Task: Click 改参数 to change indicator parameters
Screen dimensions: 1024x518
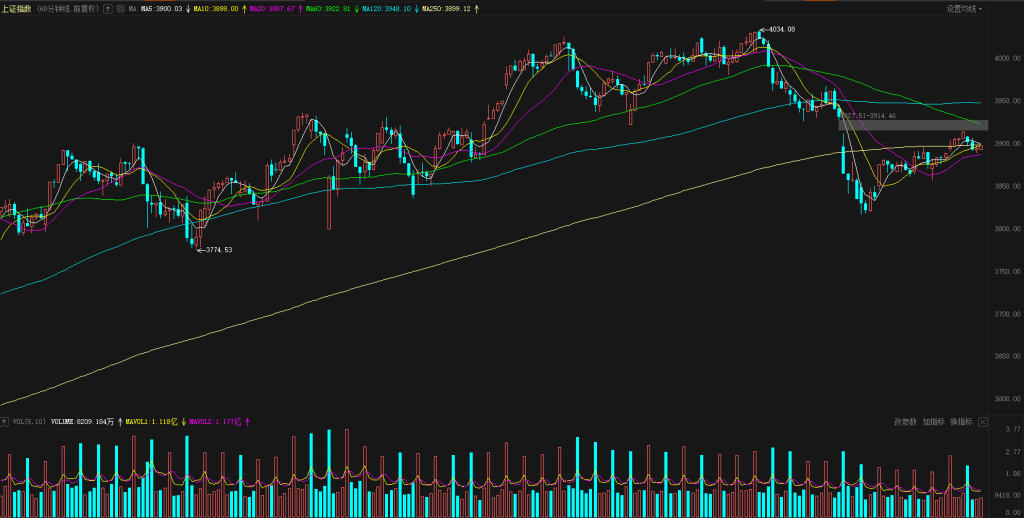Action: click(x=904, y=422)
